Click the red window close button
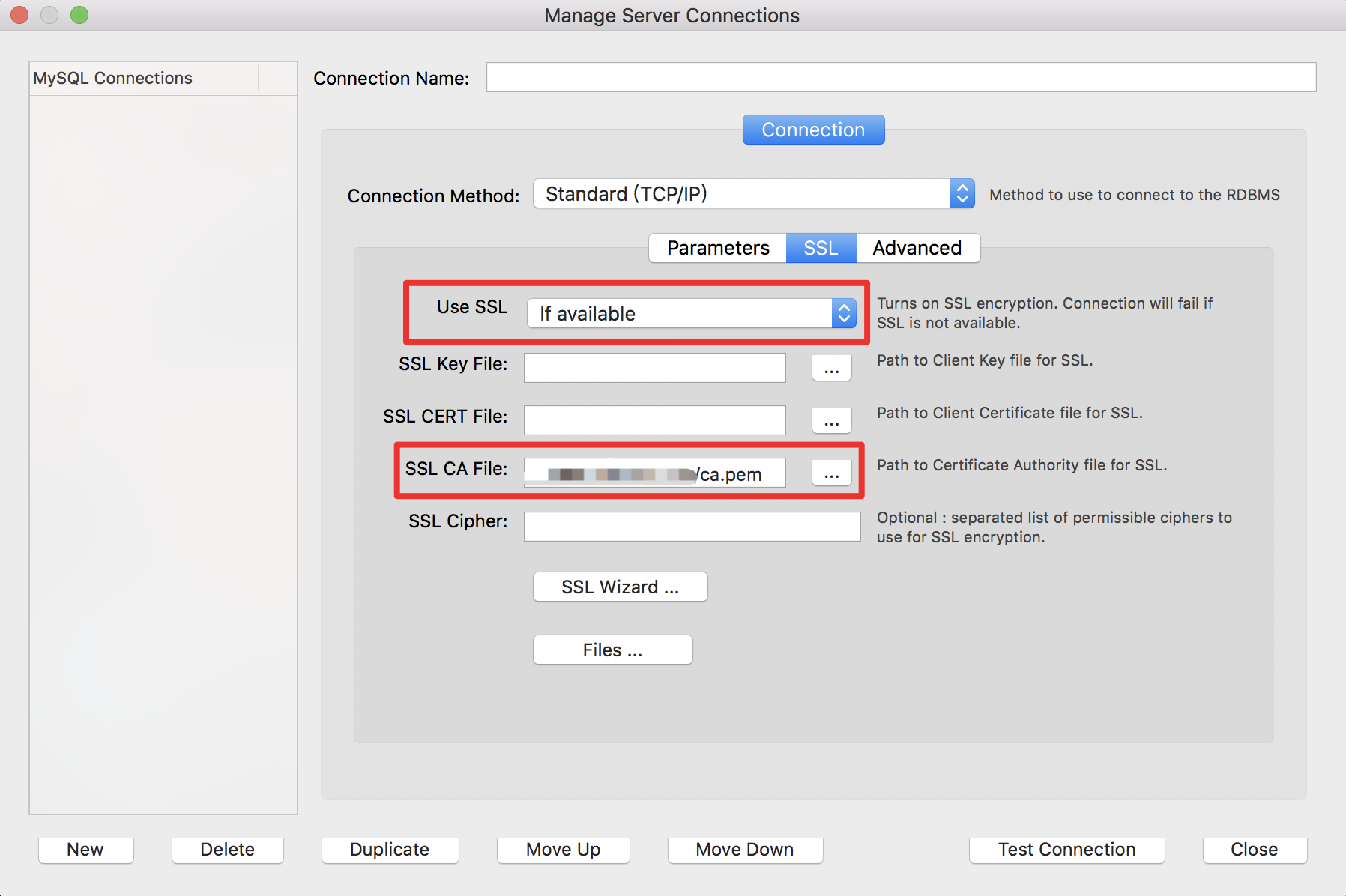Screen dimensions: 1346x896 coord(19,15)
